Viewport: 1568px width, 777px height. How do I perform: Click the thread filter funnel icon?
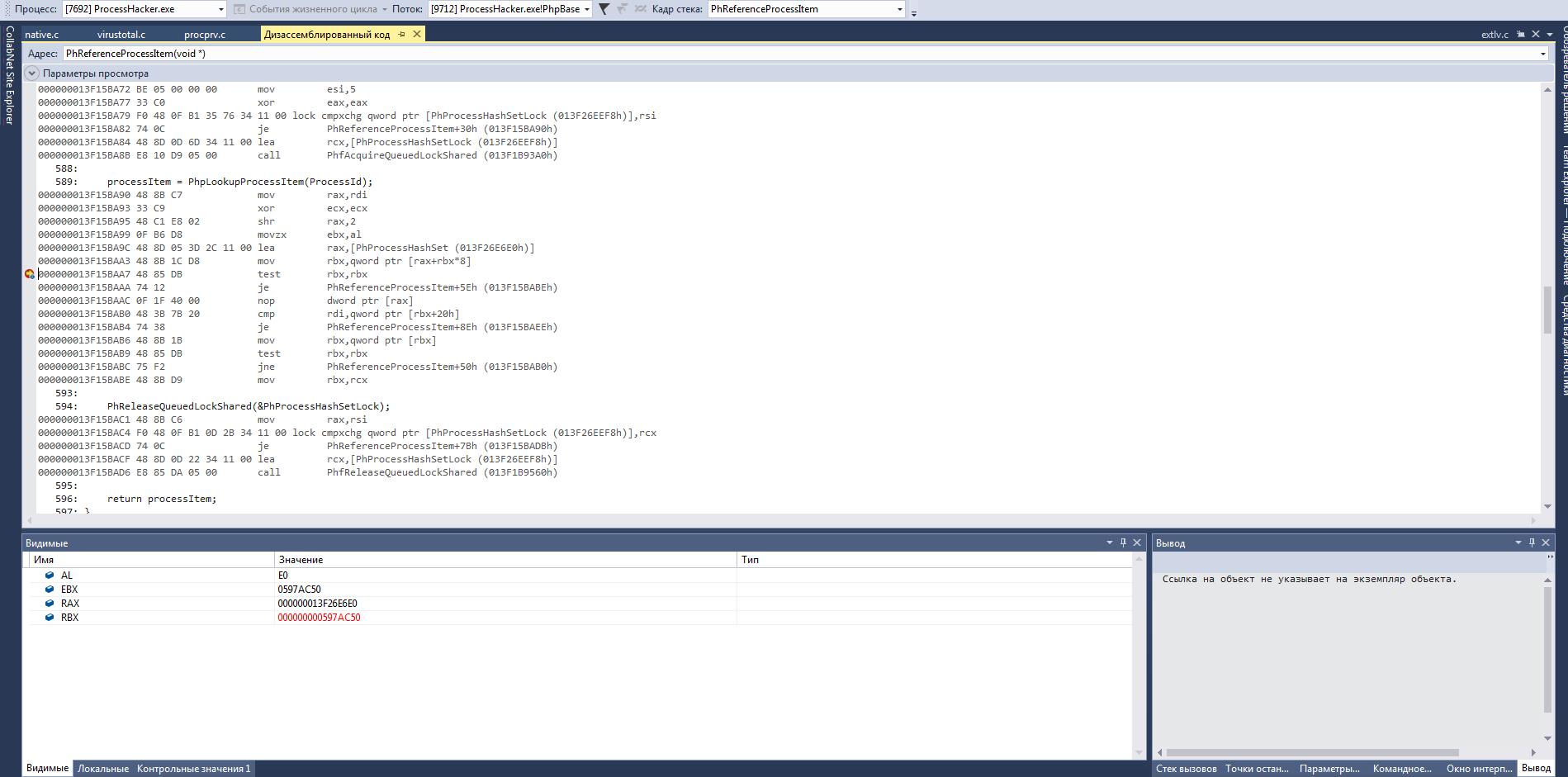(604, 9)
